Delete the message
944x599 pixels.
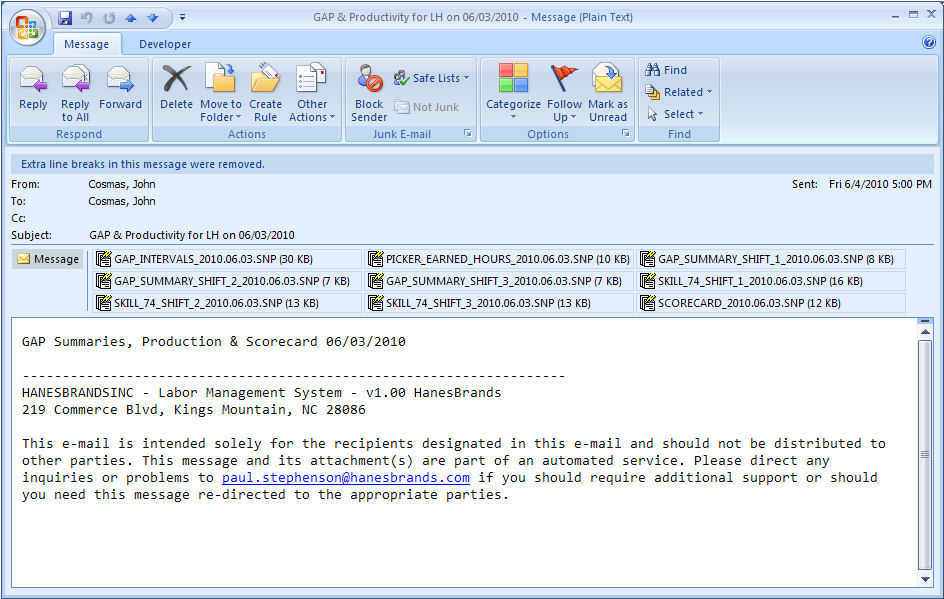176,89
